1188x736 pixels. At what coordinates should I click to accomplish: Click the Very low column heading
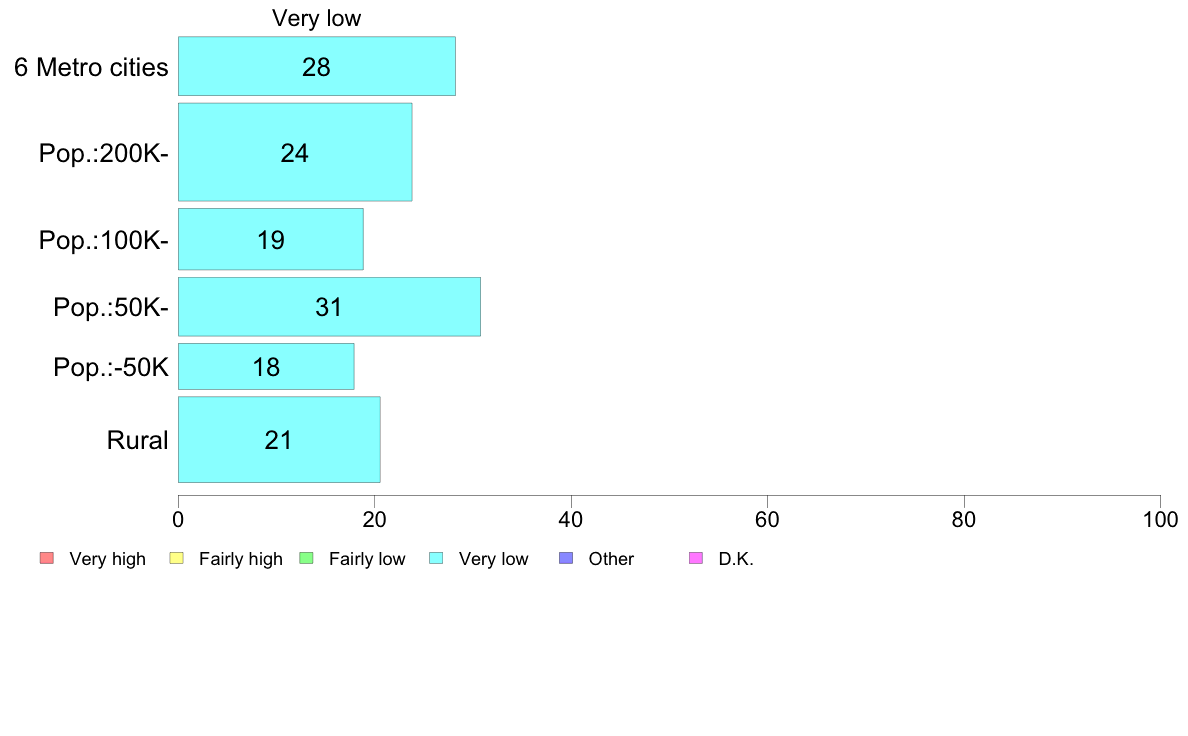[x=317, y=18]
